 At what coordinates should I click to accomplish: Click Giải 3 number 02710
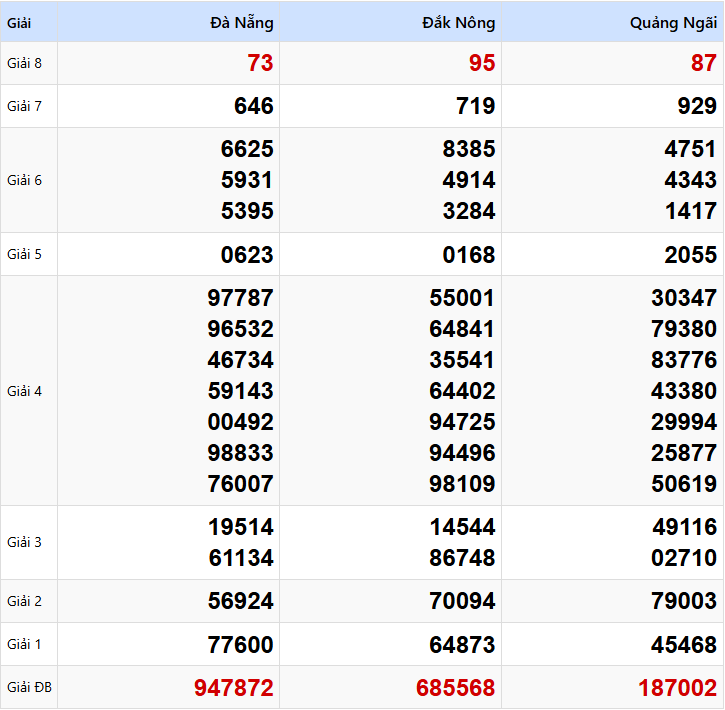tap(684, 557)
